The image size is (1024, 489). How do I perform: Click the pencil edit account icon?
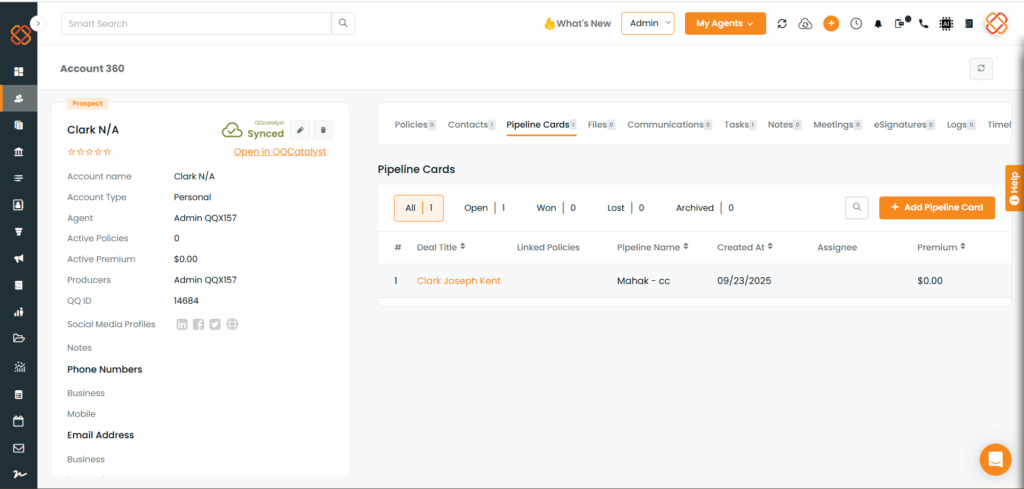301,130
